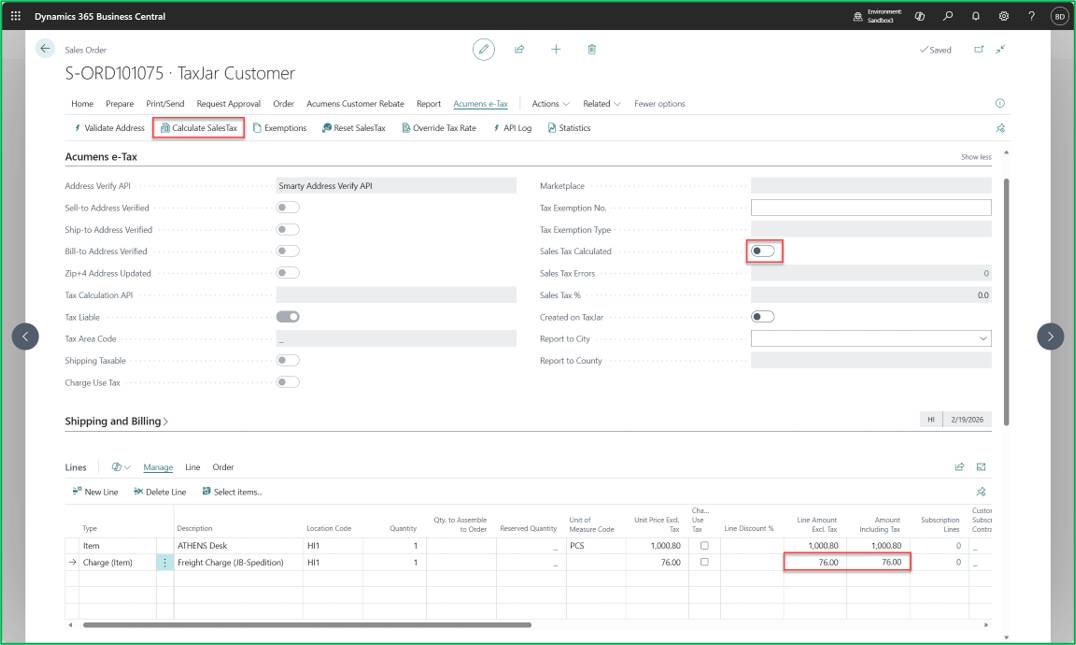Open the Copilot dropdown in Lines
Image resolution: width=1076 pixels, height=645 pixels.
point(121,467)
